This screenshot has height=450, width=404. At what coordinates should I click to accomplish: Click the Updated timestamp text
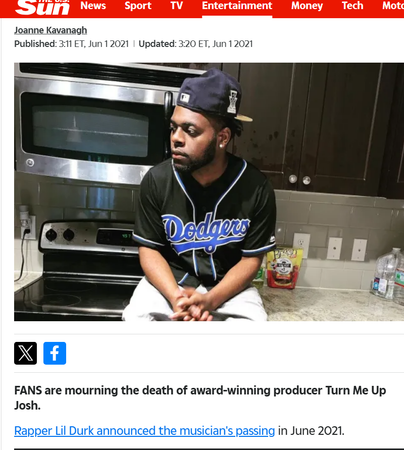click(x=196, y=44)
